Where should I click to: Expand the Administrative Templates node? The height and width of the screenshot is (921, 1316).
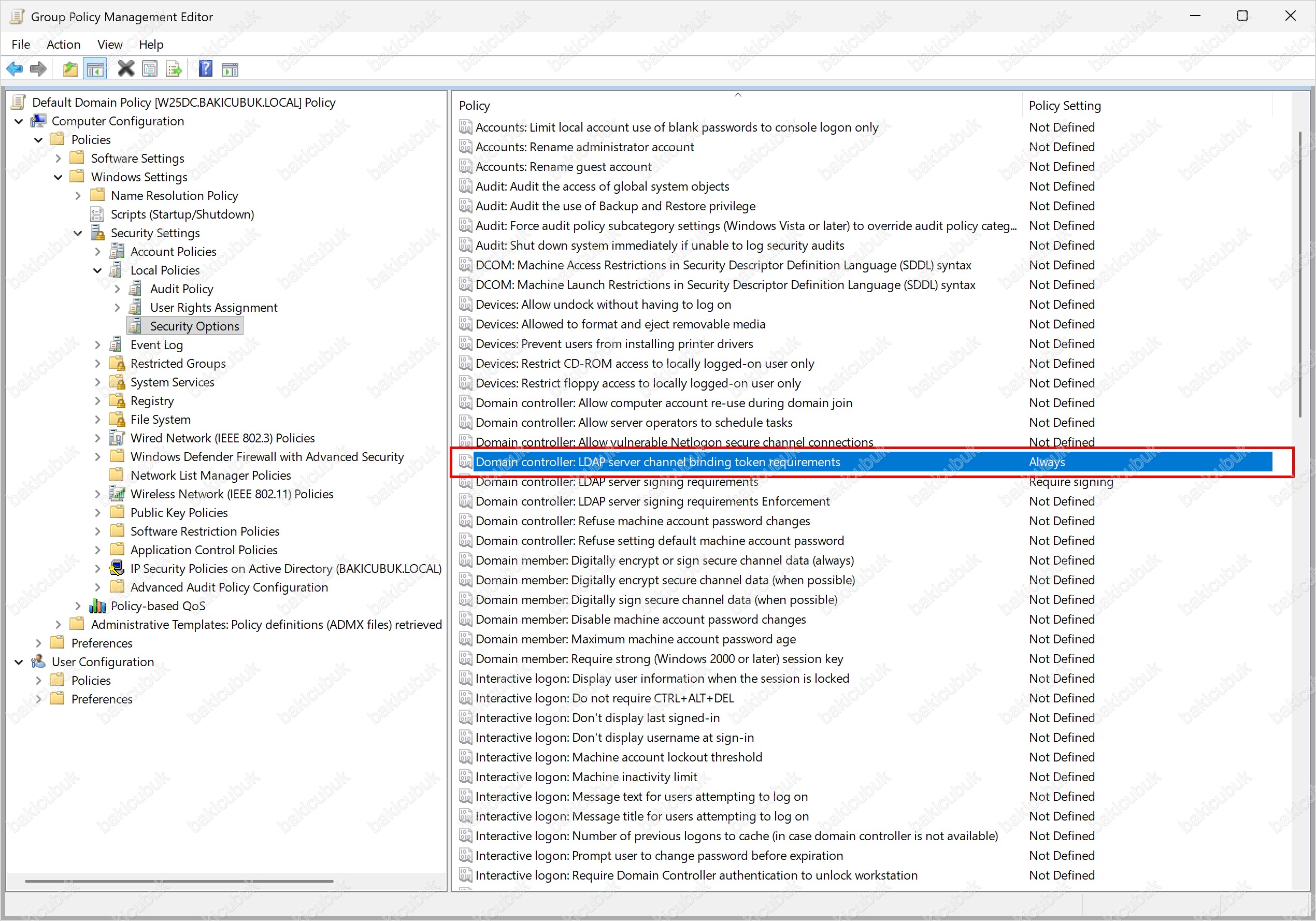(58, 624)
